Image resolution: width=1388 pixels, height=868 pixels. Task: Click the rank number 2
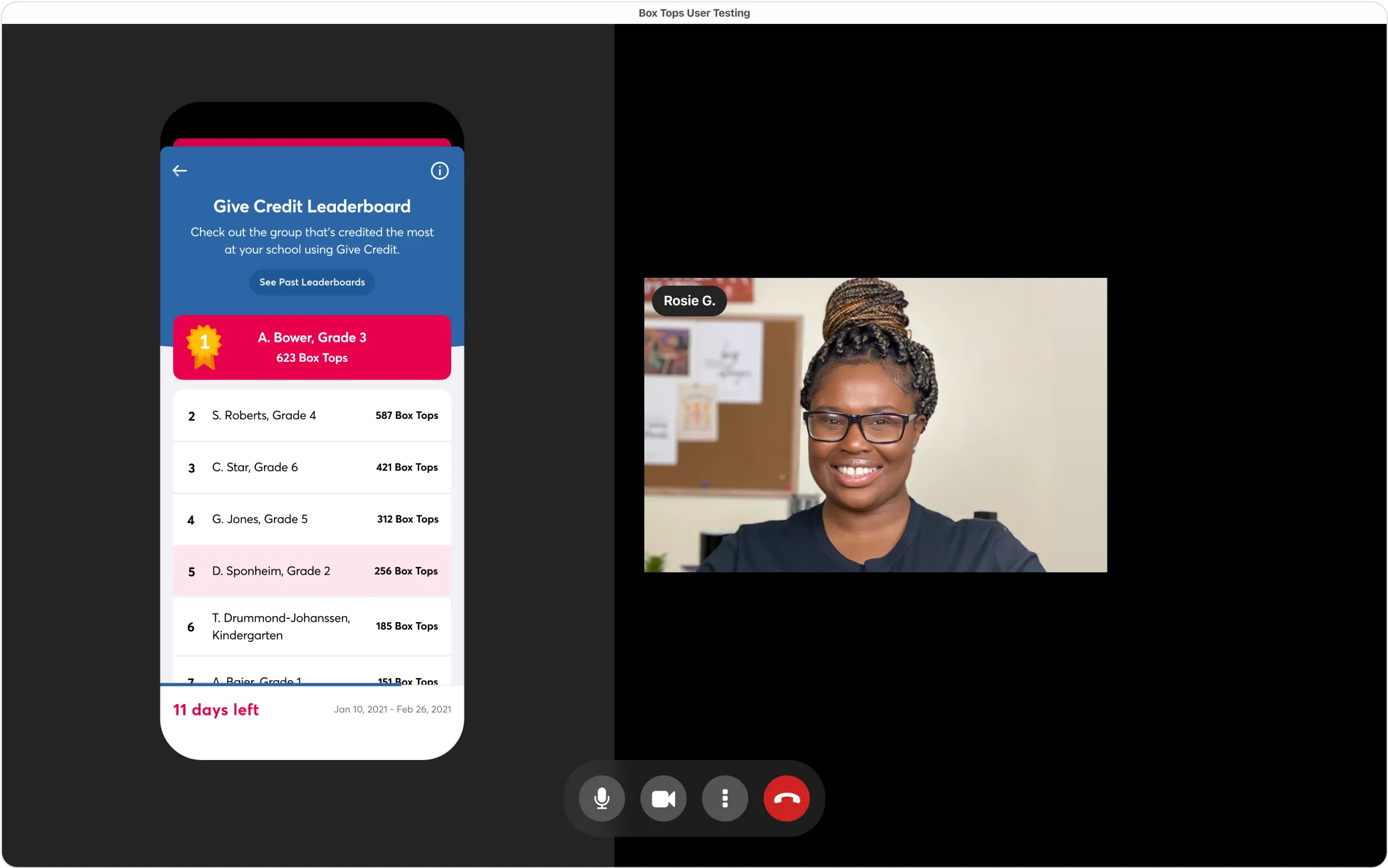tap(191, 416)
